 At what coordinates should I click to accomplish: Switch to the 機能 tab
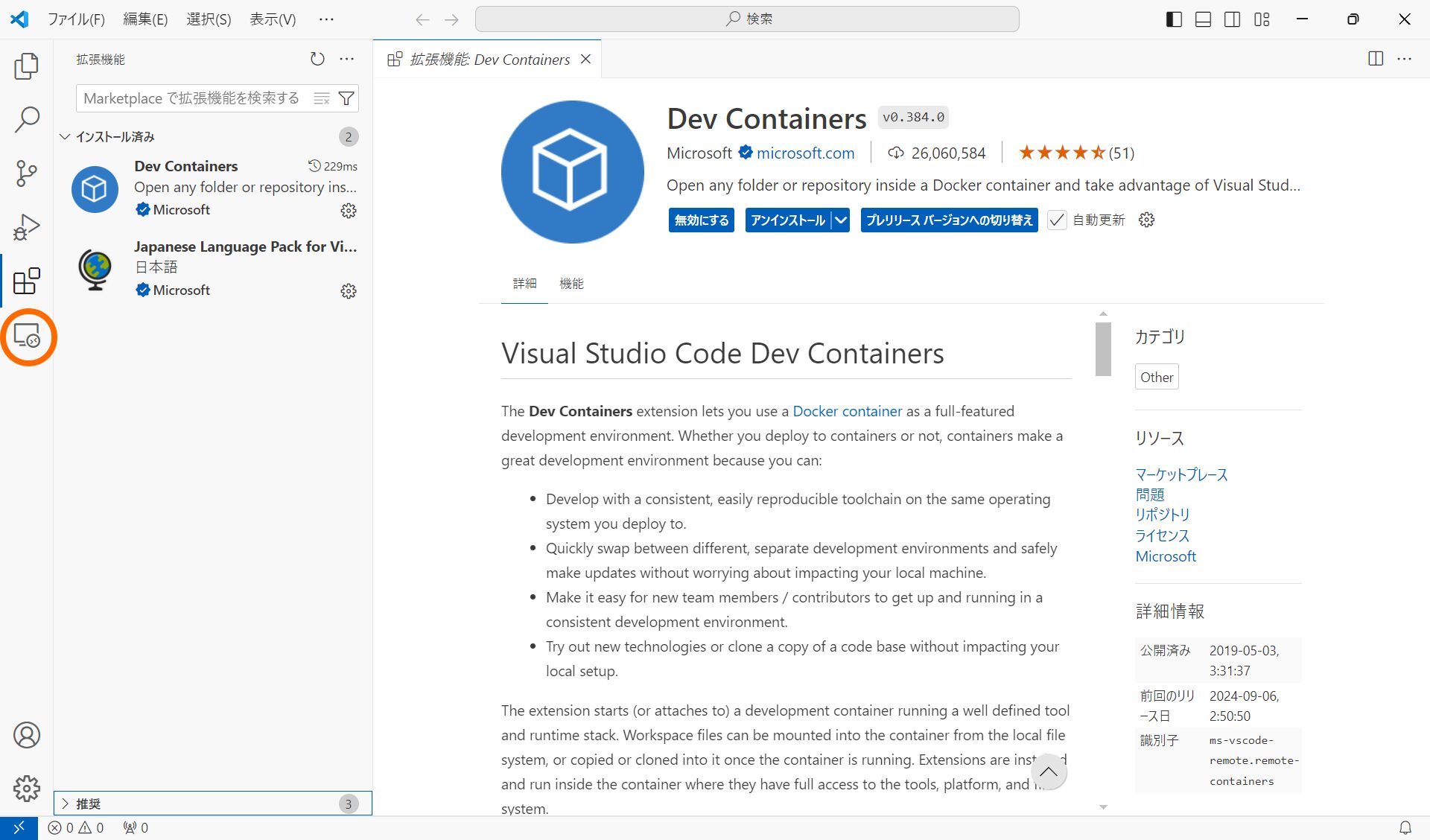pyautogui.click(x=571, y=284)
